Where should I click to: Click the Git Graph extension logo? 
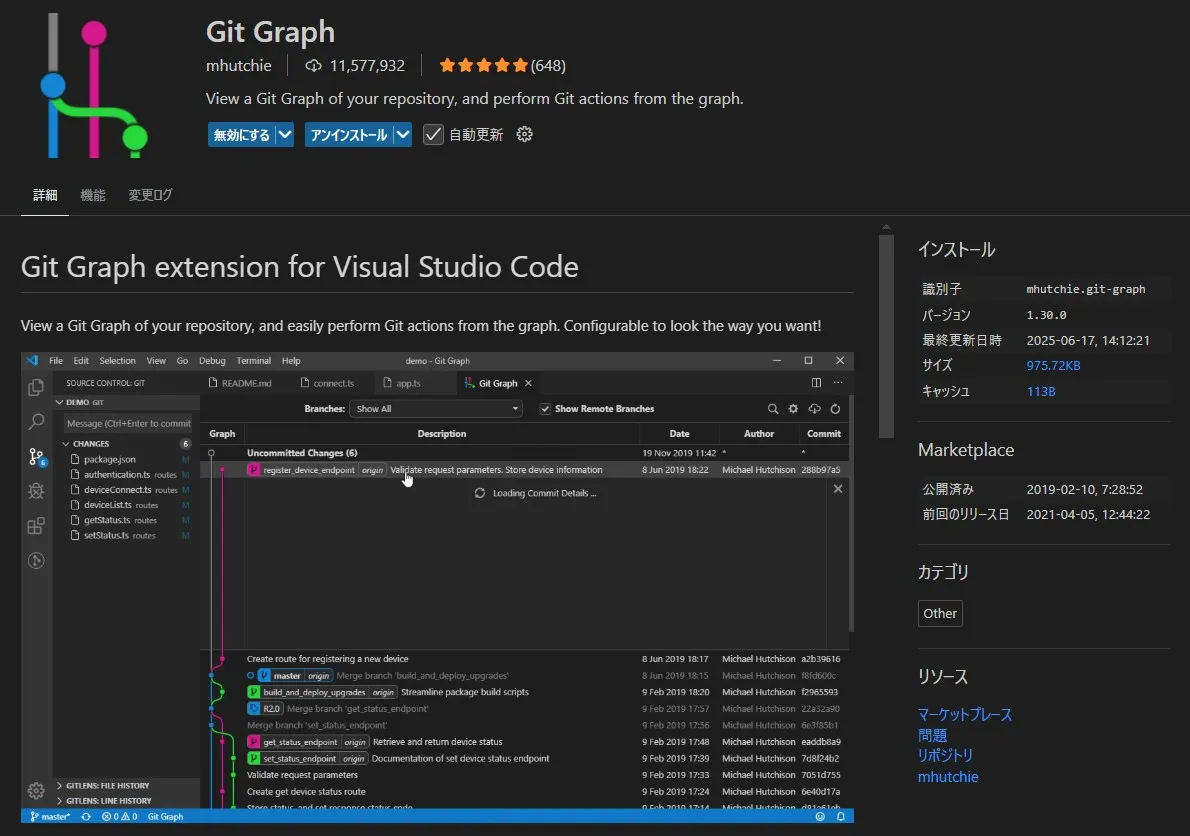coord(95,86)
